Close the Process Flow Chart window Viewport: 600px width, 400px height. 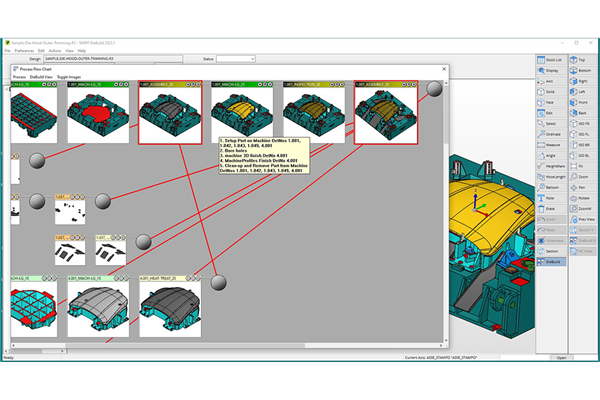coord(444,69)
